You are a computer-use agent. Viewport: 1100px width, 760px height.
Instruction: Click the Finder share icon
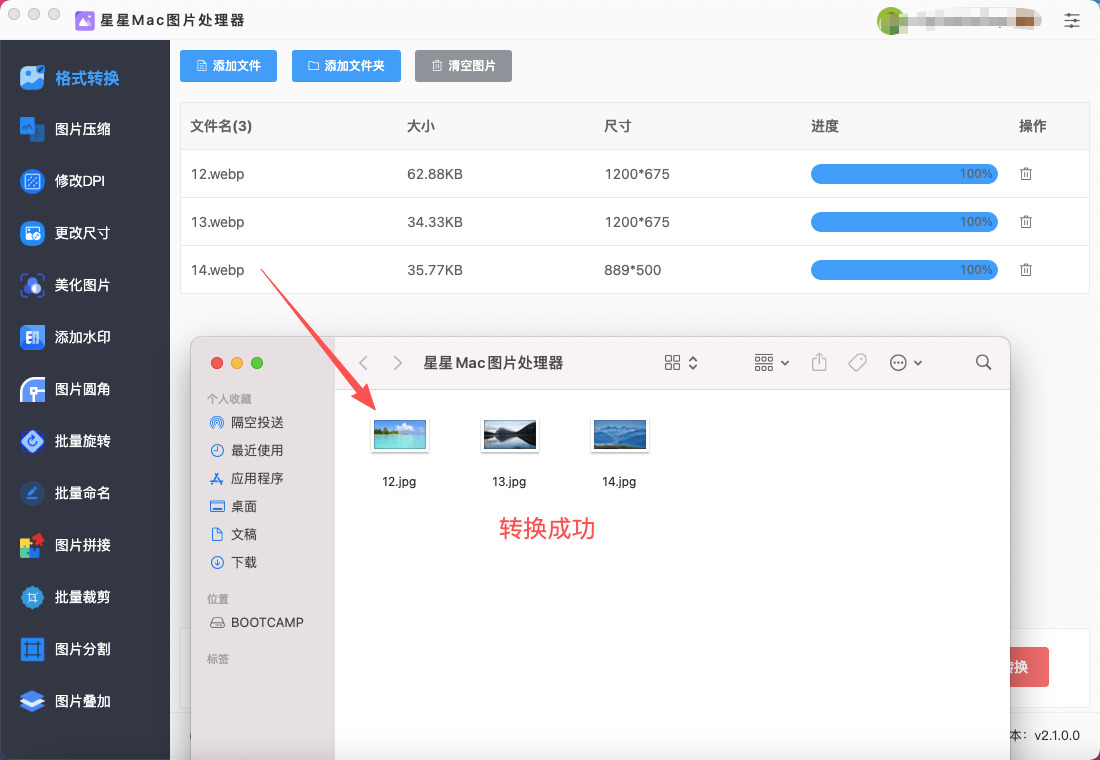(x=819, y=363)
